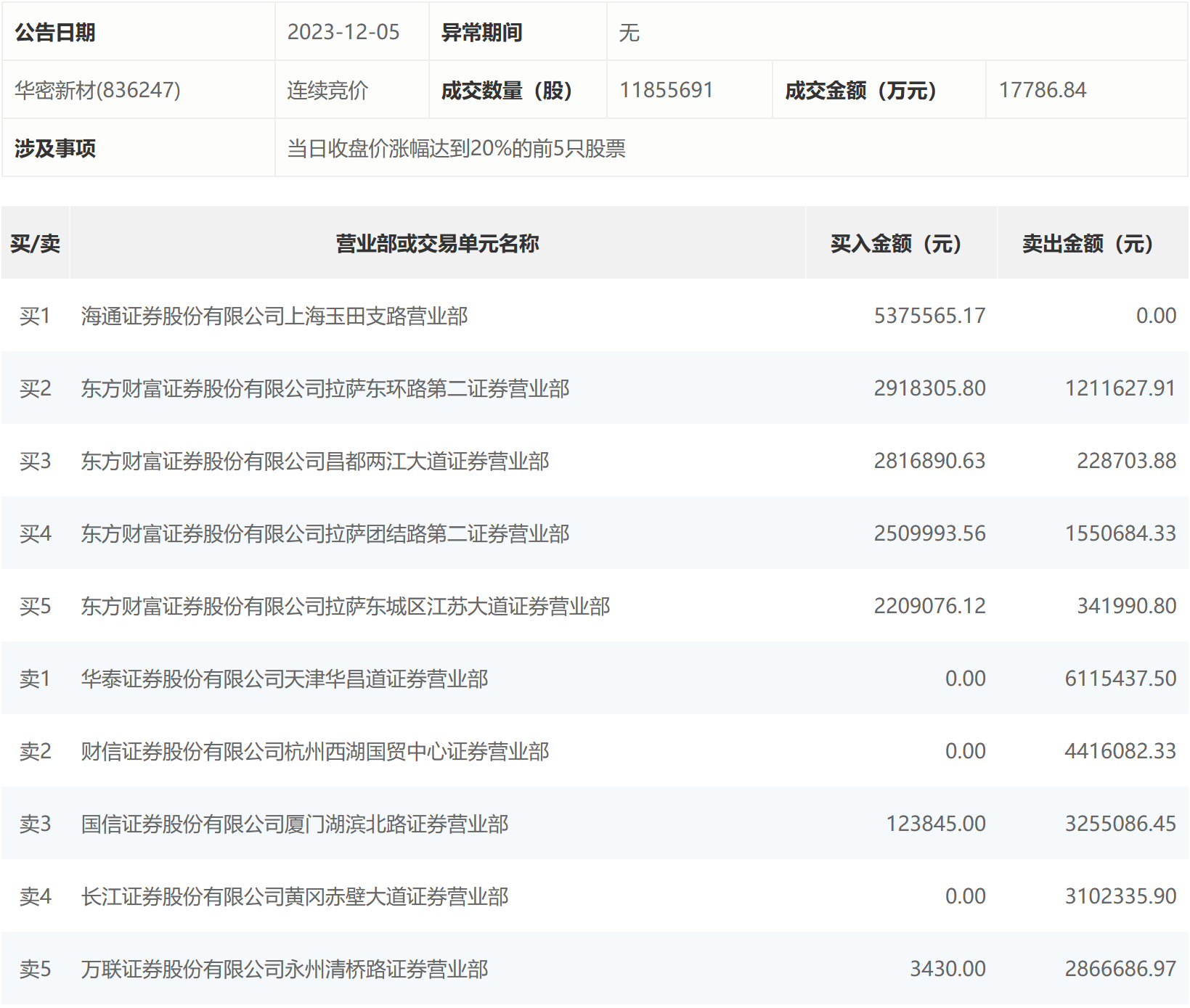The image size is (1190, 1008).
Task: Open 海通证券上海玉田支路营业部 row
Action: coord(595,316)
